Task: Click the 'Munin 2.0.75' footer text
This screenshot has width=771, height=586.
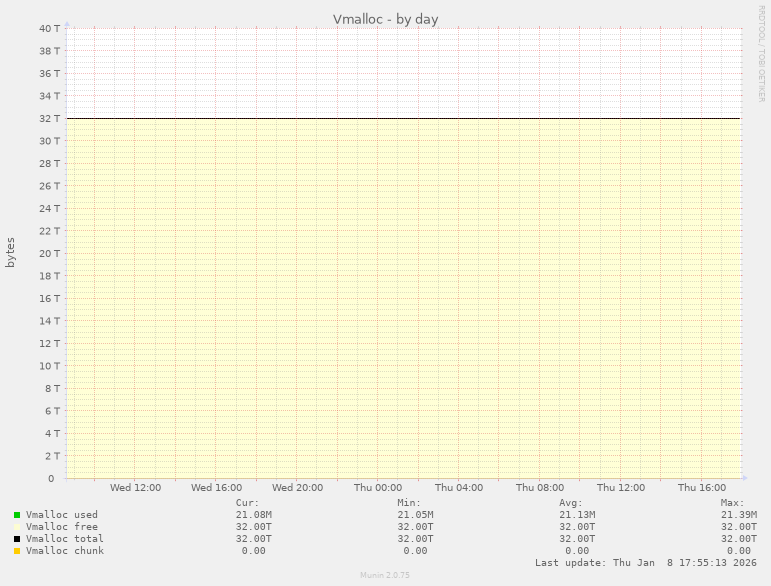Action: 385,576
